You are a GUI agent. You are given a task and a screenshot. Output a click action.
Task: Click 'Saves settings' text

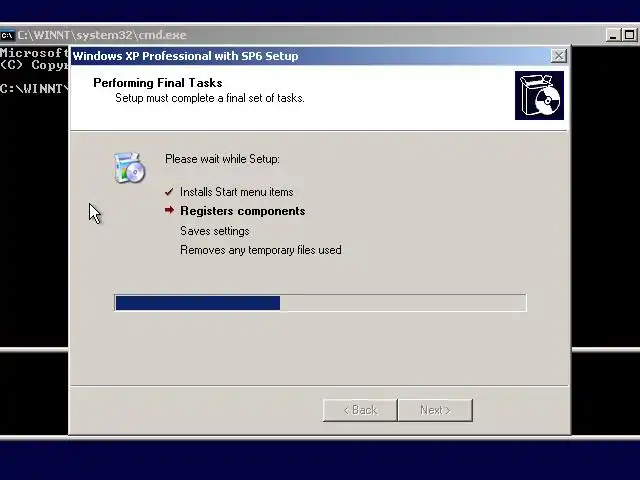tap(215, 231)
